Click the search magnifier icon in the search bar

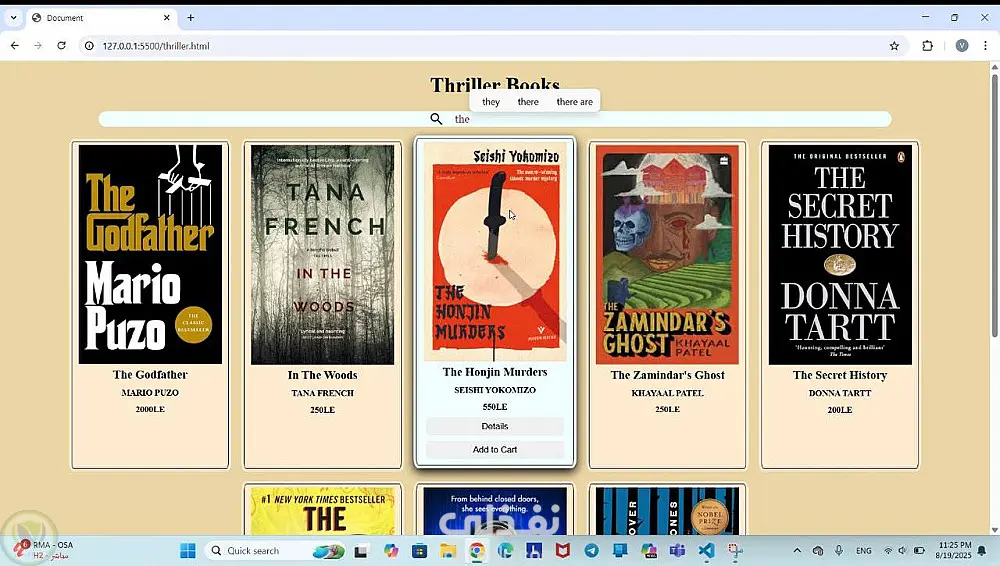coord(436,119)
